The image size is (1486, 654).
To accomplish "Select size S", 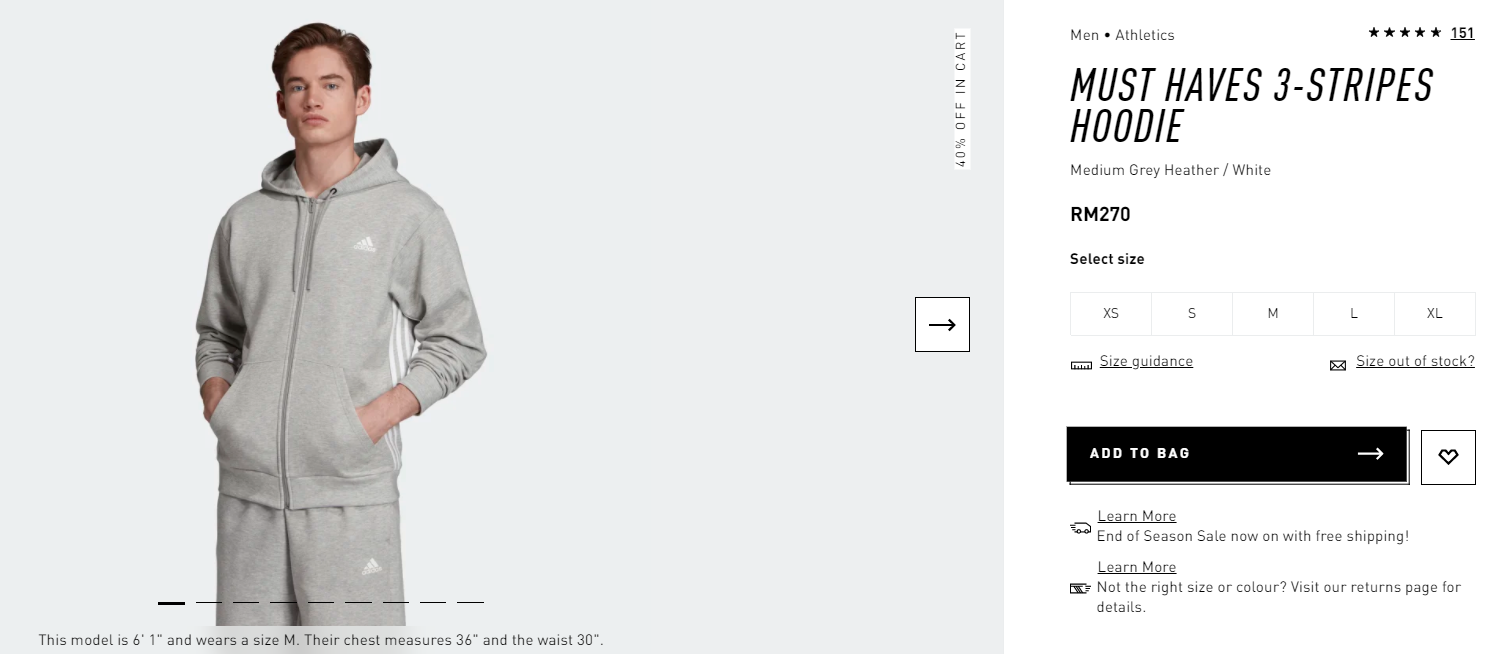I will [x=1192, y=313].
